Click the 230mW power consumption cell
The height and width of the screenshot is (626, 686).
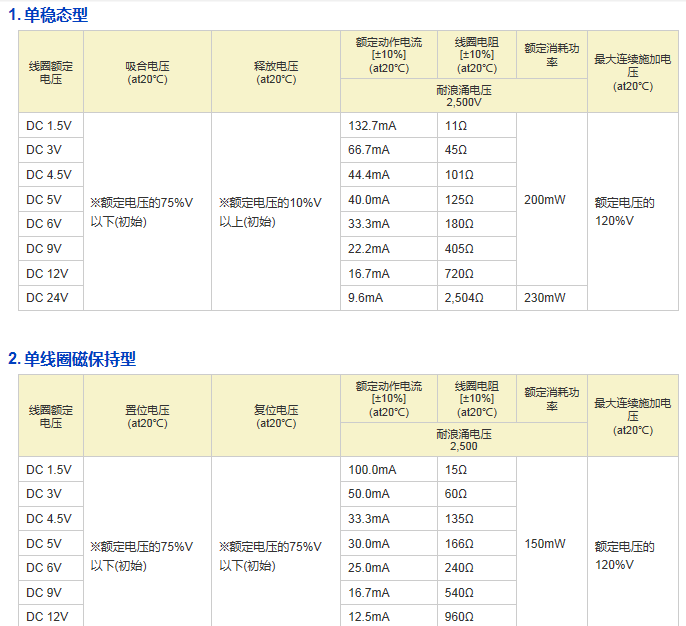[x=544, y=298]
